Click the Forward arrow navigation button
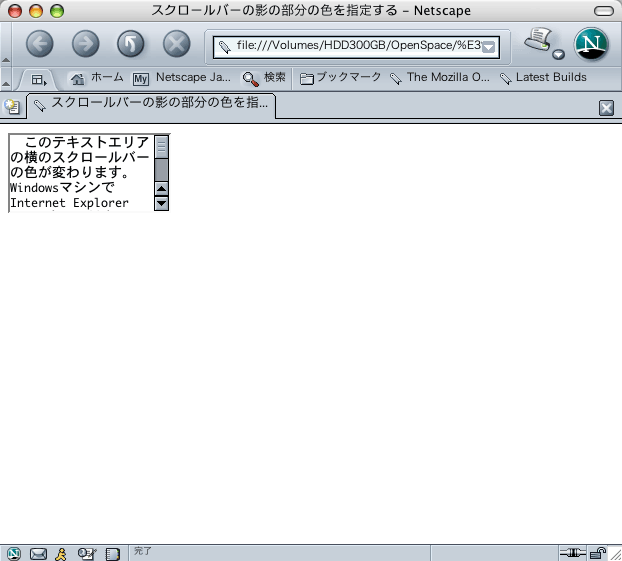The height and width of the screenshot is (561, 622). click(x=85, y=44)
